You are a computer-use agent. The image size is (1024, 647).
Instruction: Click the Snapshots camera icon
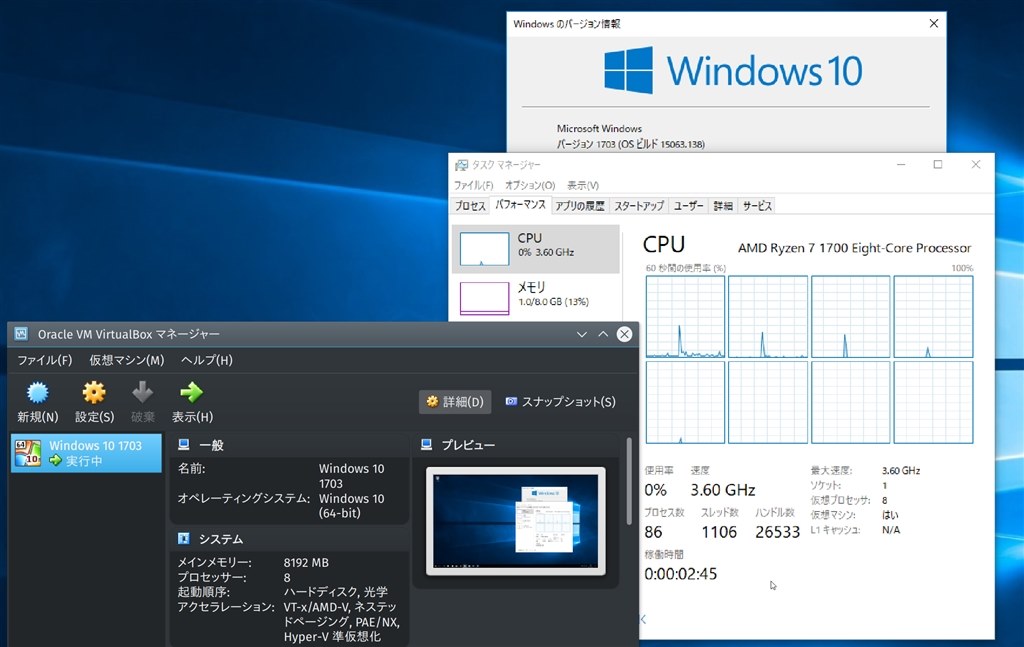pos(511,402)
